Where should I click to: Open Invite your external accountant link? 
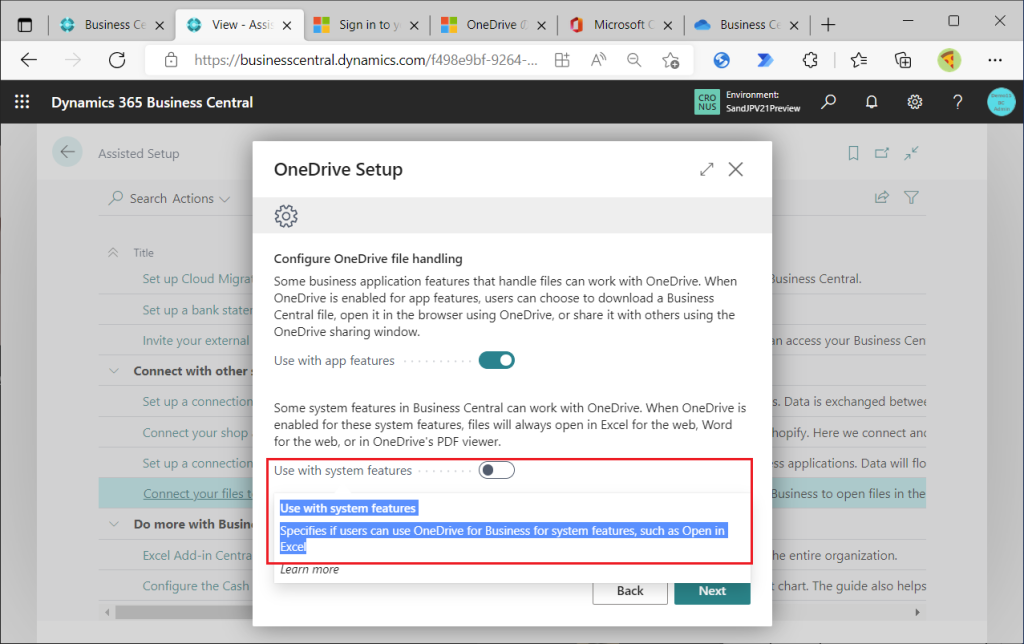tap(196, 340)
